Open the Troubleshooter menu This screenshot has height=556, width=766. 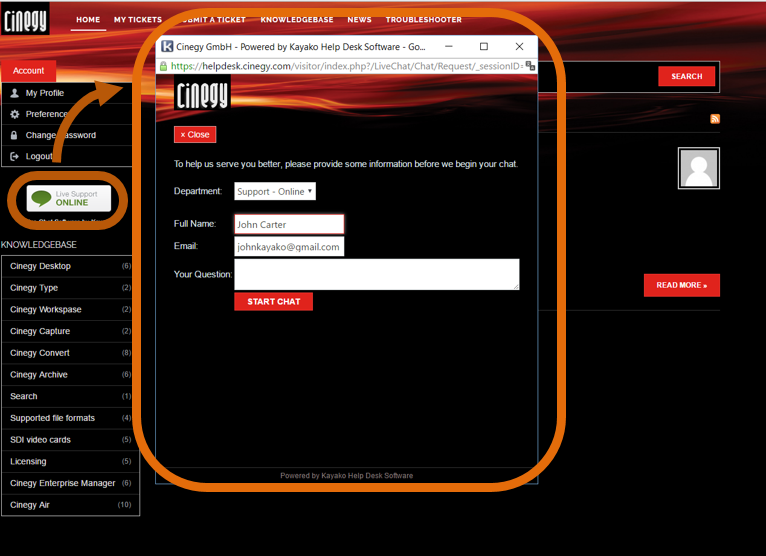(x=424, y=20)
